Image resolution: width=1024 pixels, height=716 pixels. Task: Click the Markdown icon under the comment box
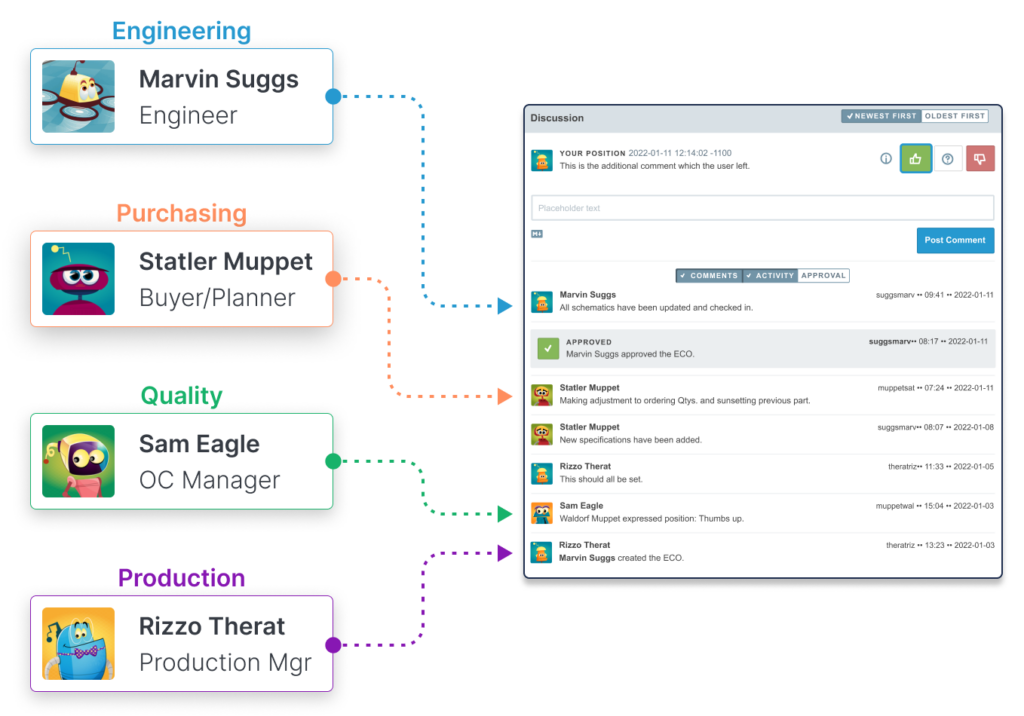(x=537, y=234)
